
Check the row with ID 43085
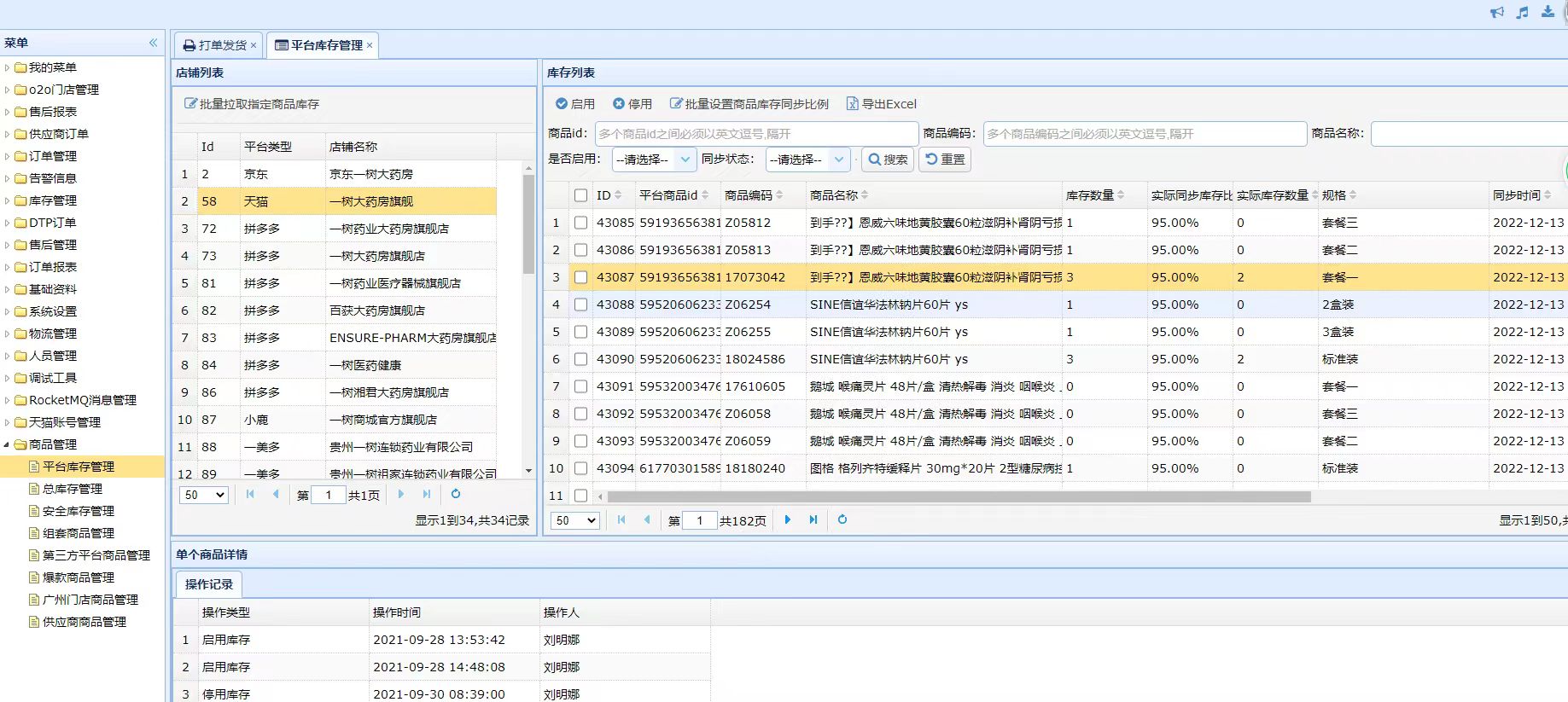click(581, 223)
